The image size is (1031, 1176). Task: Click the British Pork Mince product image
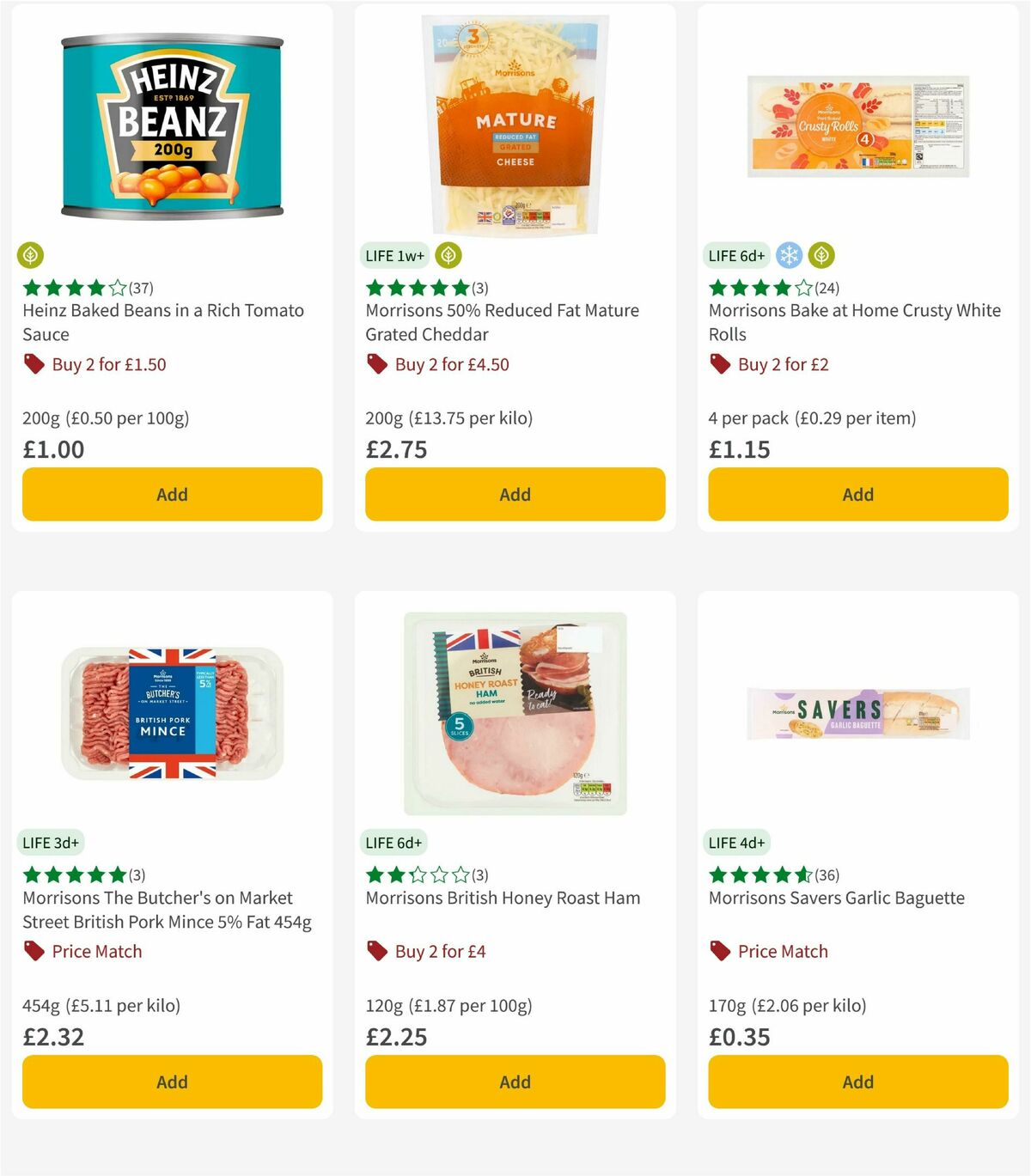click(x=170, y=711)
